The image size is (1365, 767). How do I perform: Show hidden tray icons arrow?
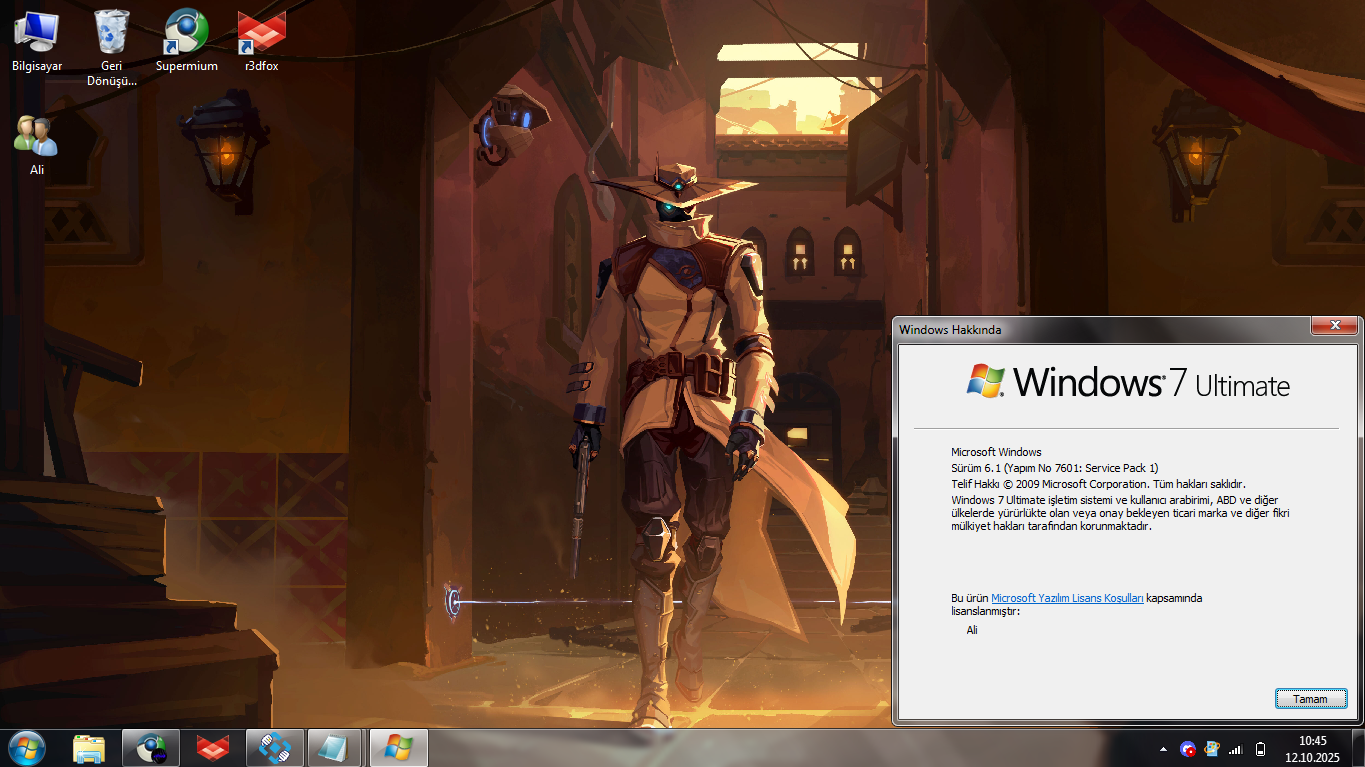1162,749
